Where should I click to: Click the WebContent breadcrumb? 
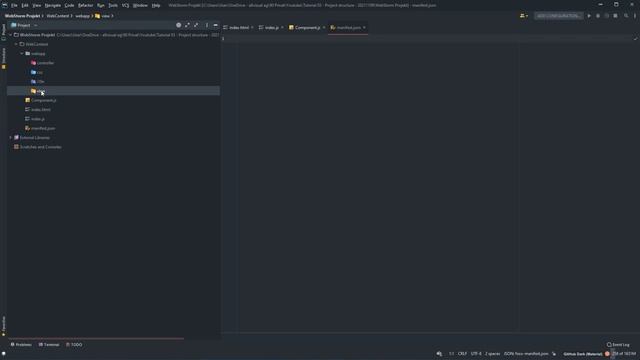pyautogui.click(x=58, y=16)
